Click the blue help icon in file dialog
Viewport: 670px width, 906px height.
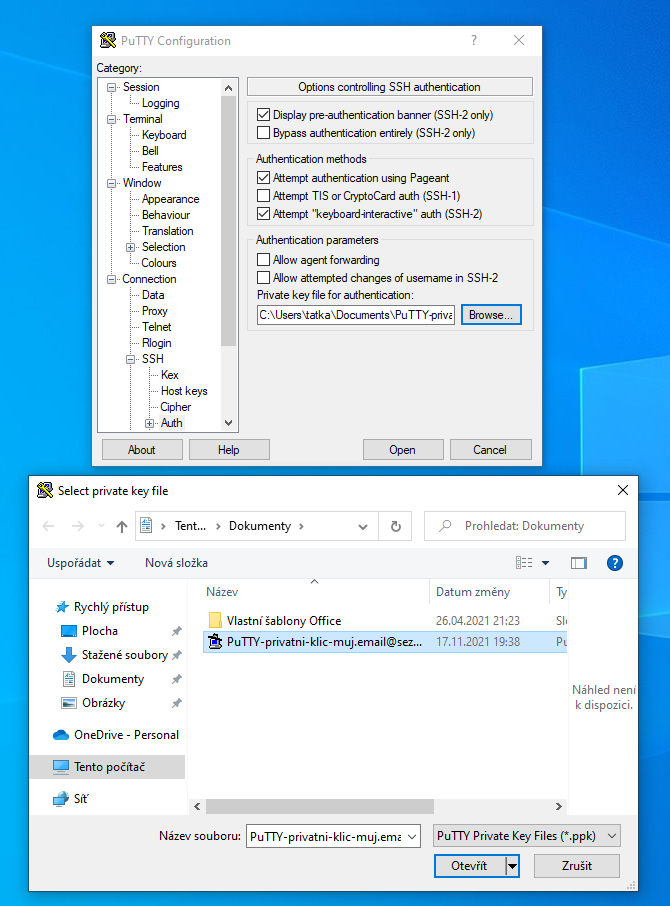coord(615,563)
